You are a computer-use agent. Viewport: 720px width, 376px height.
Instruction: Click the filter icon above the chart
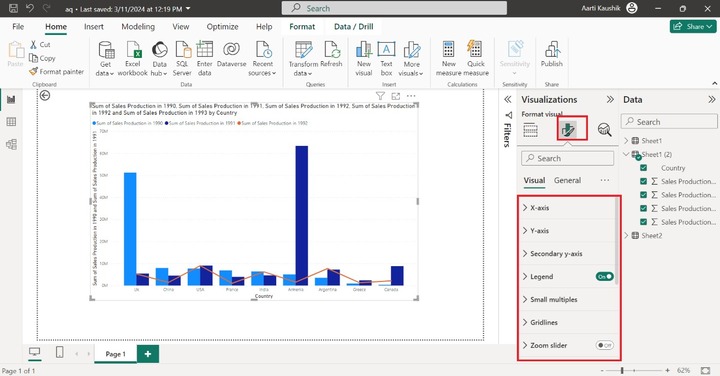click(380, 96)
